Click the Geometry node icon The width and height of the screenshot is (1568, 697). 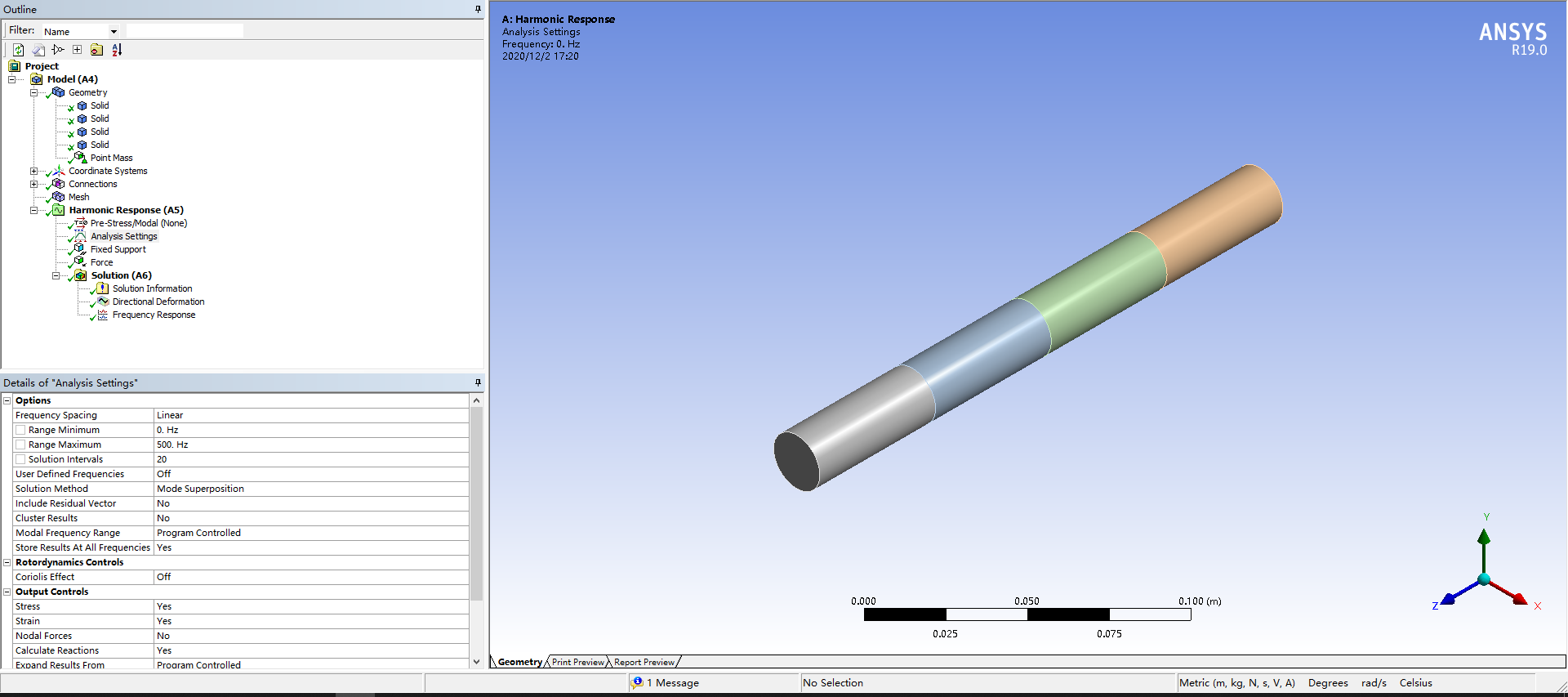click(58, 92)
